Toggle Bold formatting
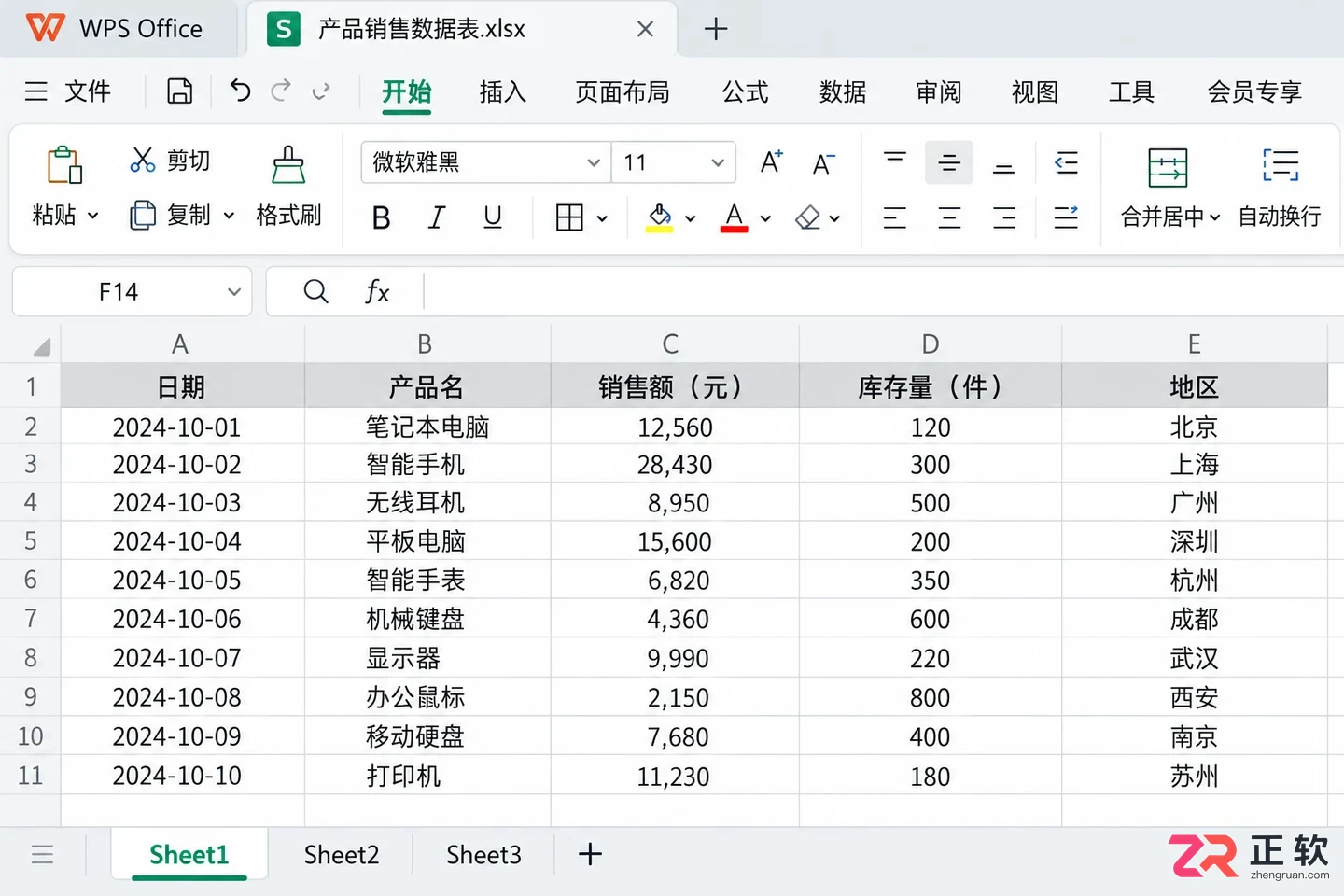The width and height of the screenshot is (1344, 896). [x=381, y=217]
